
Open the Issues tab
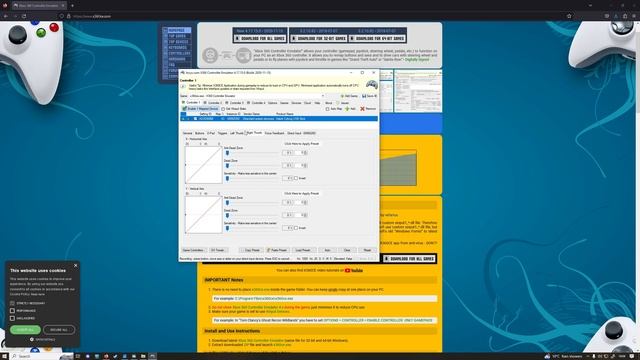pyautogui.click(x=342, y=103)
